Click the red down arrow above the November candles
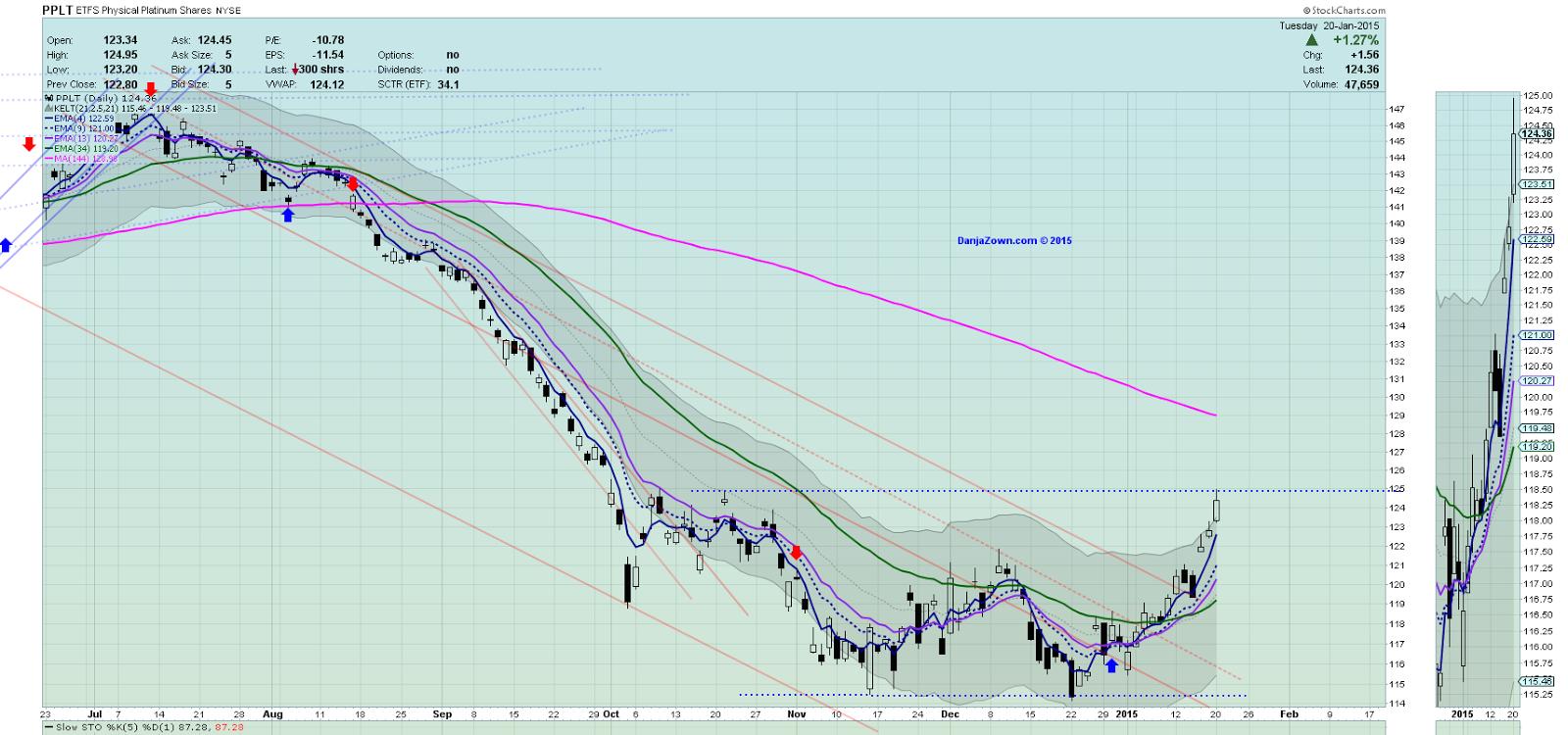The image size is (1568, 735). click(797, 553)
